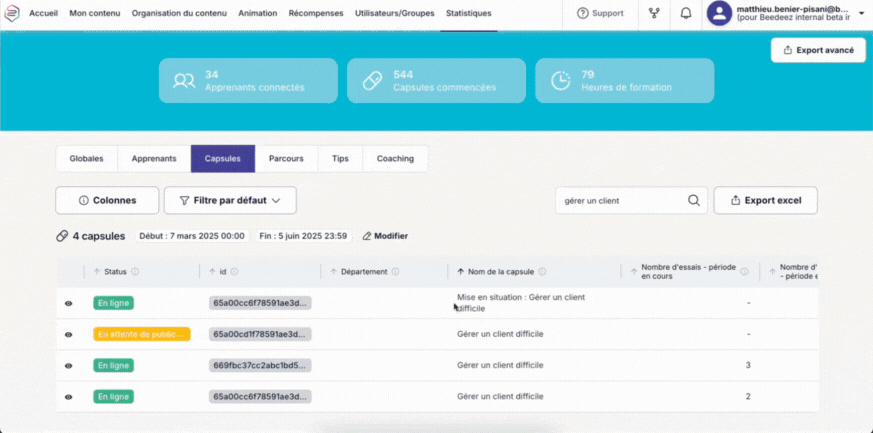Viewport: 873px width, 433px height.
Task: Open the organization hierarchy icon
Action: [x=654, y=14]
